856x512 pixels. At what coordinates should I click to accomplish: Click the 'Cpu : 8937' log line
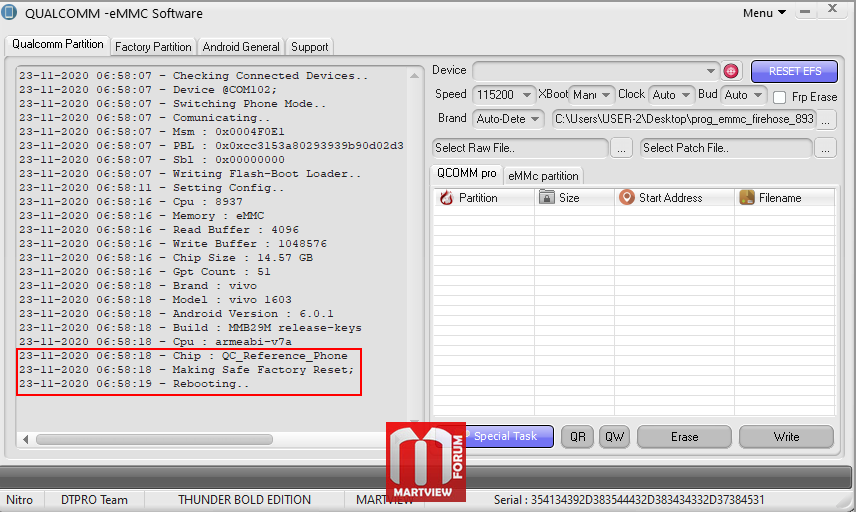click(x=130, y=202)
